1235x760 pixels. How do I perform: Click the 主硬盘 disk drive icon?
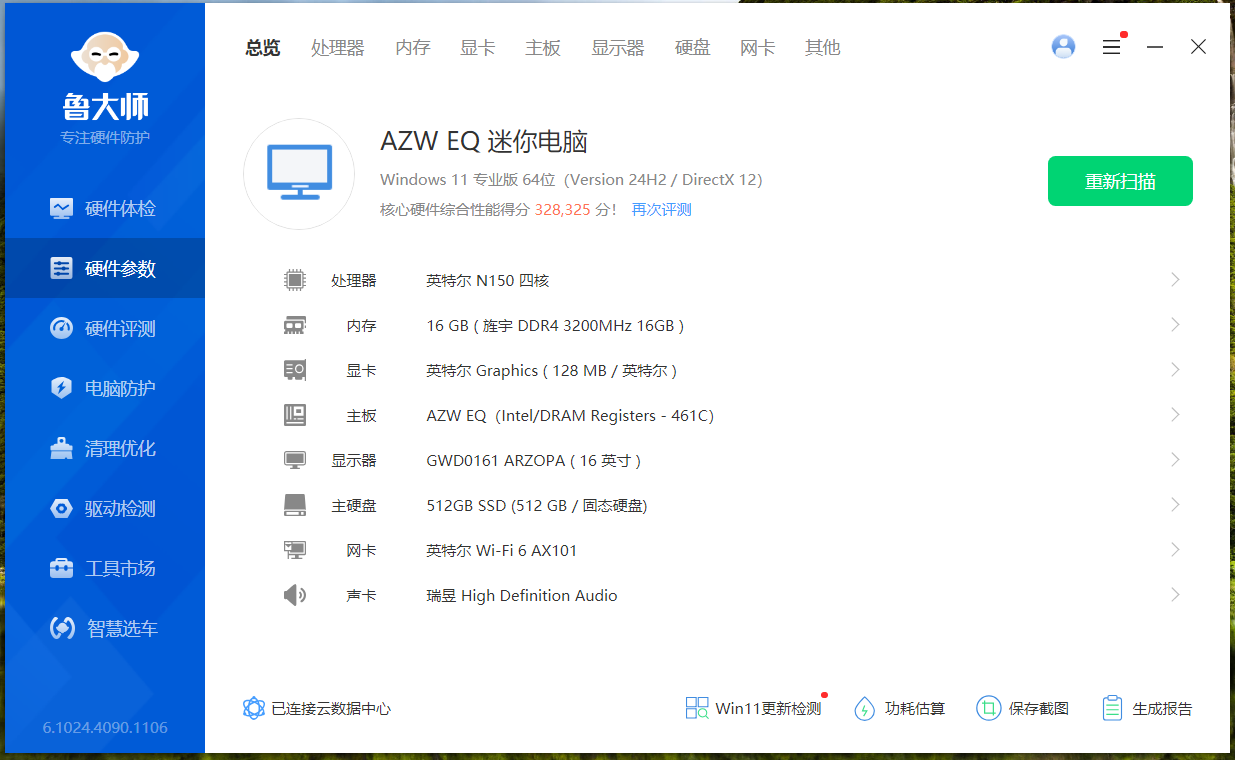click(x=294, y=505)
